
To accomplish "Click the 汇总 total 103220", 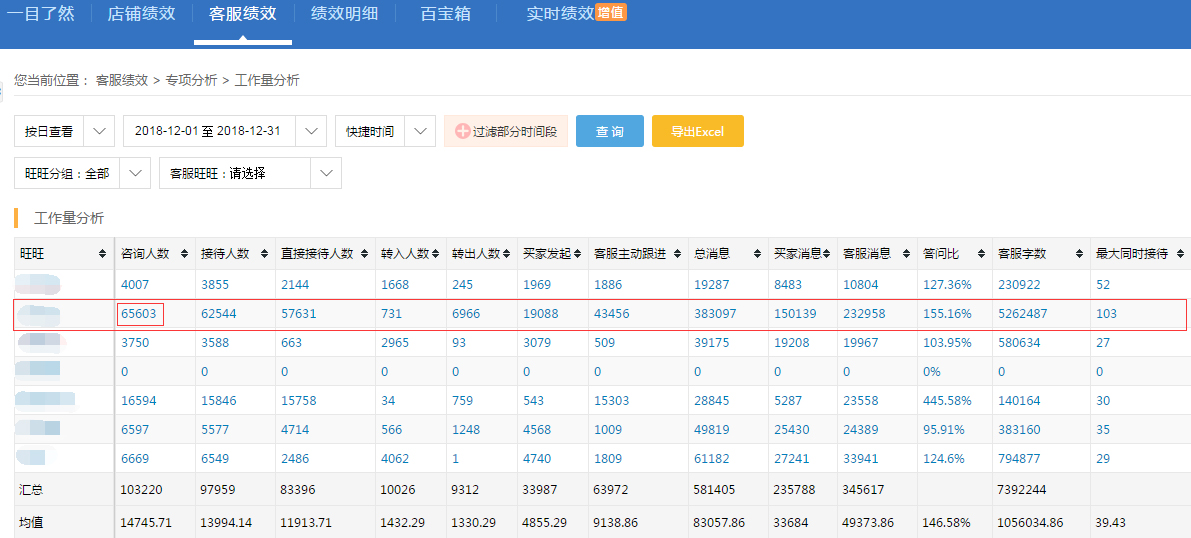I will (x=141, y=490).
